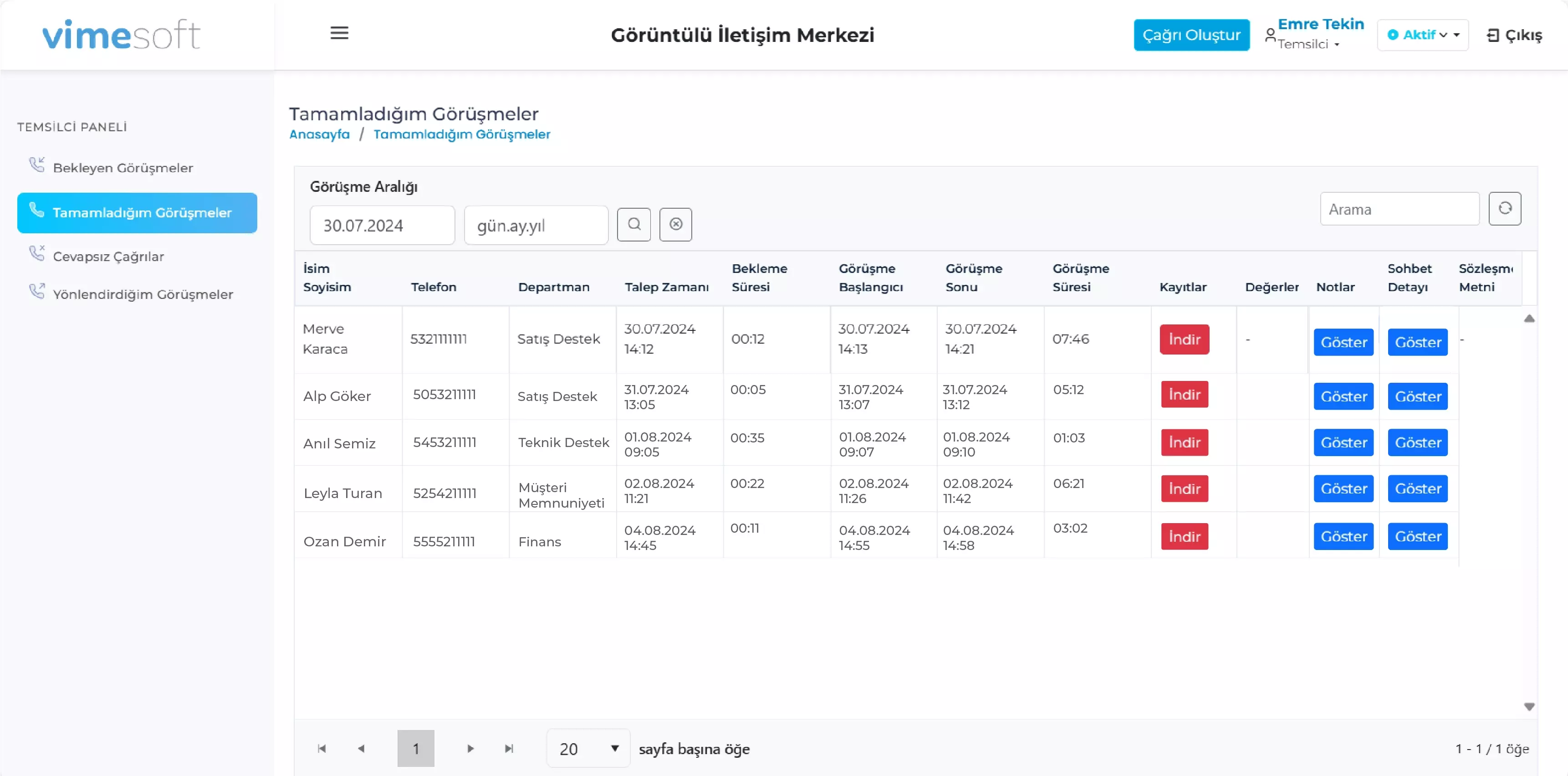This screenshot has height=776, width=1568.
Task: Go to the first page arrow
Action: (x=322, y=749)
